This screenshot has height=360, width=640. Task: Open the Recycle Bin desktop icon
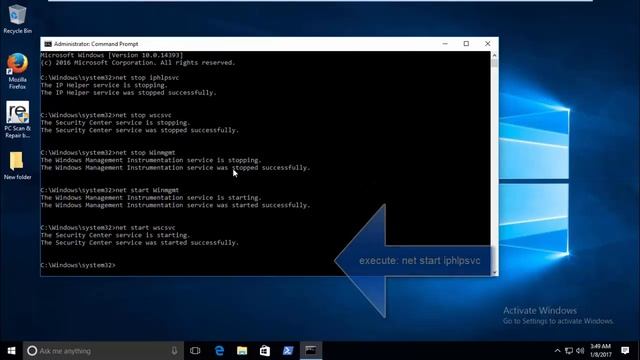coord(17,20)
